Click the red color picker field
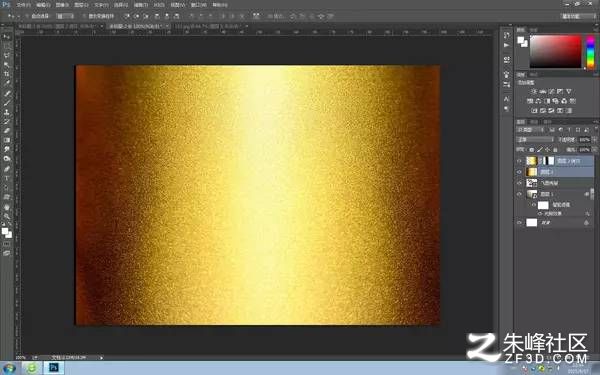The image size is (600, 375). click(x=555, y=51)
